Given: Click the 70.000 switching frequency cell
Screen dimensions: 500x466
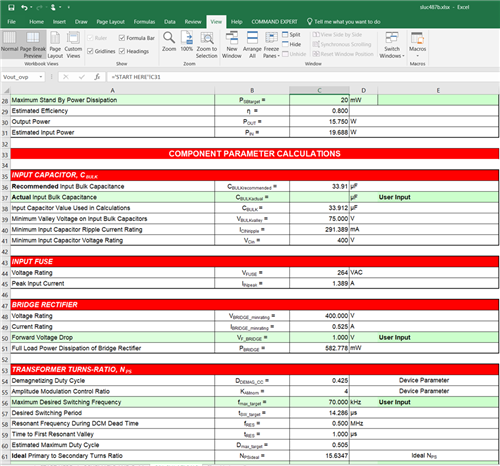Looking at the screenshot, I should pos(319,402).
